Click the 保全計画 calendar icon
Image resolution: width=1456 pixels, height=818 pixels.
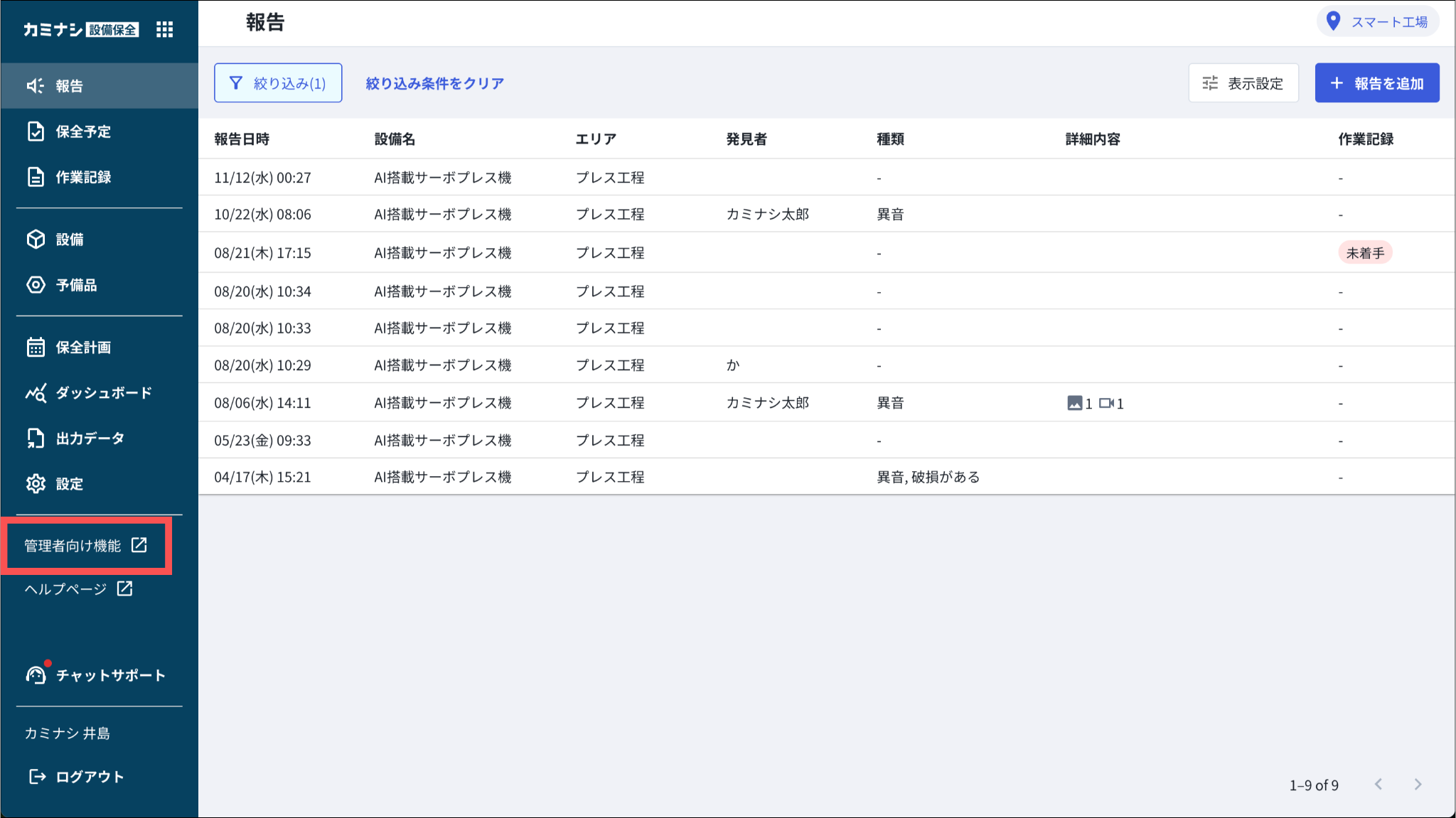pyautogui.click(x=36, y=348)
